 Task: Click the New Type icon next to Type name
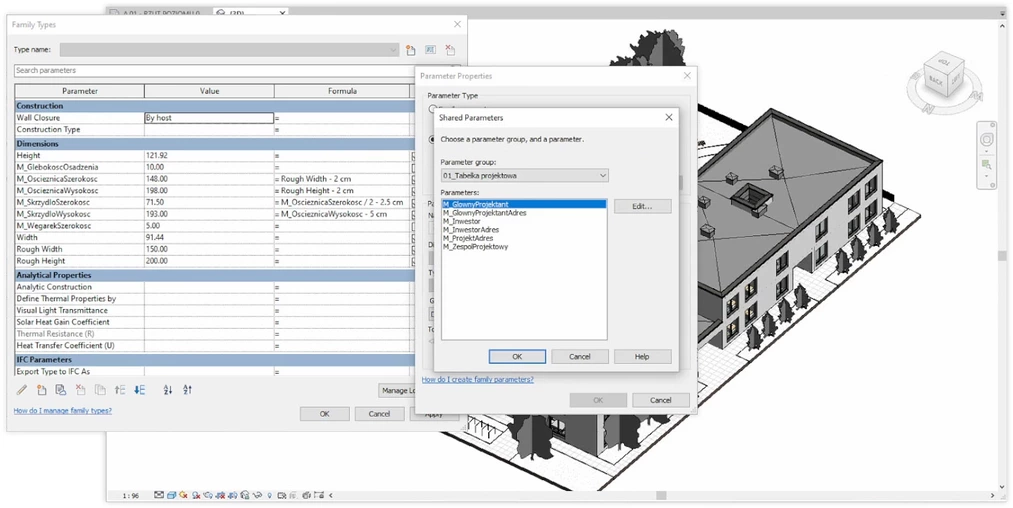tap(410, 50)
